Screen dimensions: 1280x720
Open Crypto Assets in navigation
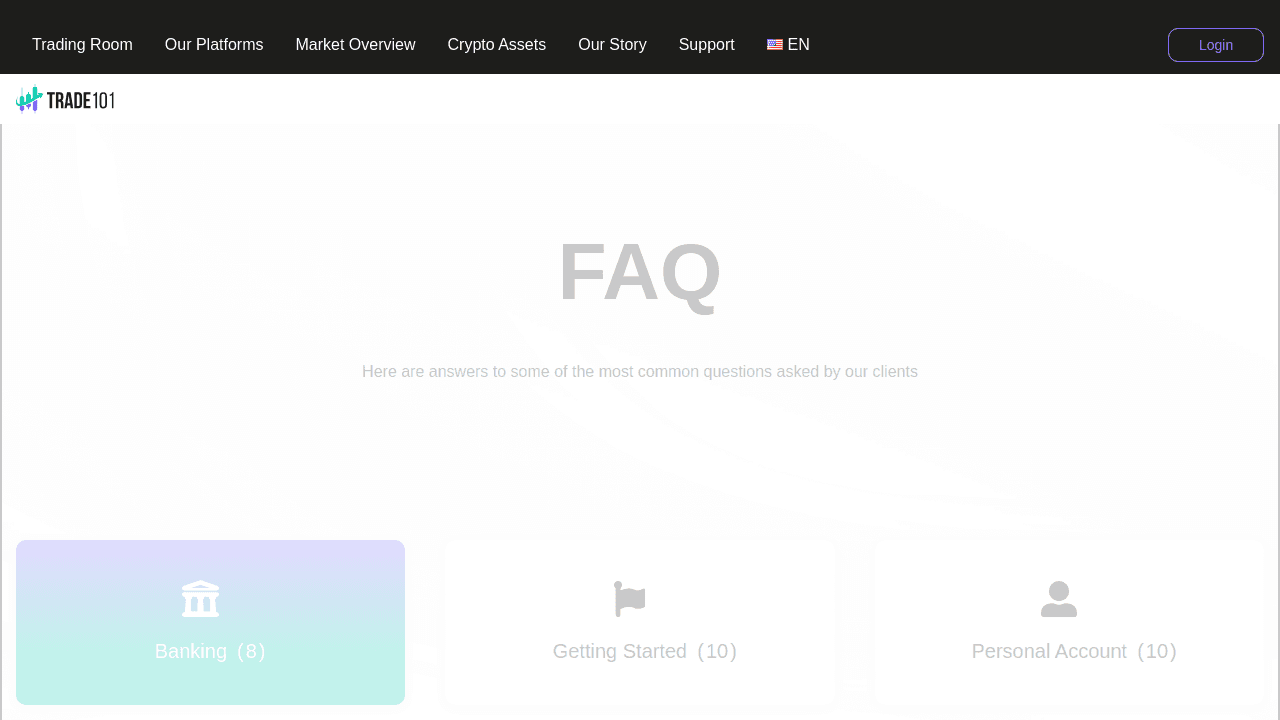496,45
